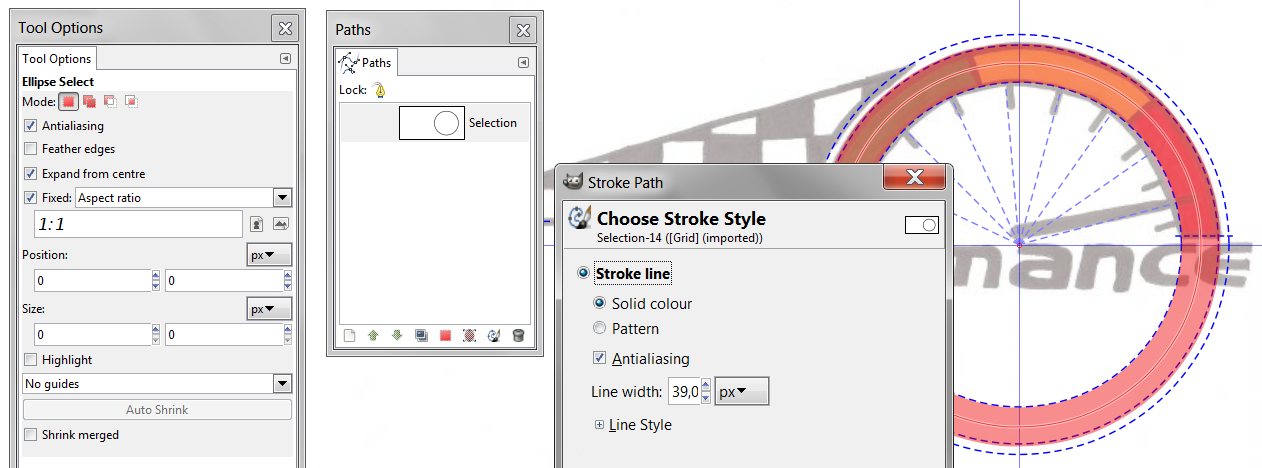Enable the Feather edges checkbox

pos(30,149)
